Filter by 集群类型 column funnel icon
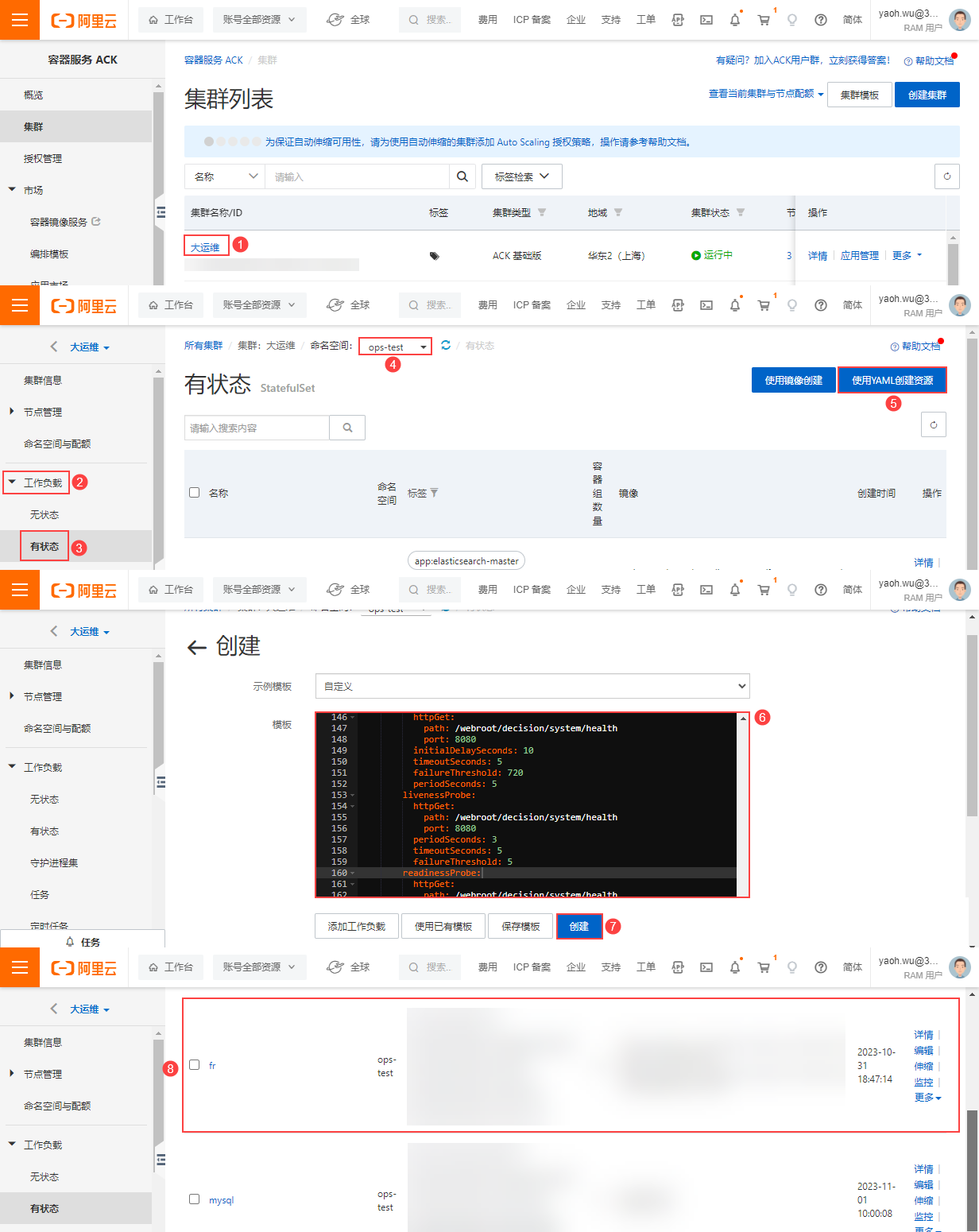Viewport: 979px width, 1232px height. pos(542,212)
